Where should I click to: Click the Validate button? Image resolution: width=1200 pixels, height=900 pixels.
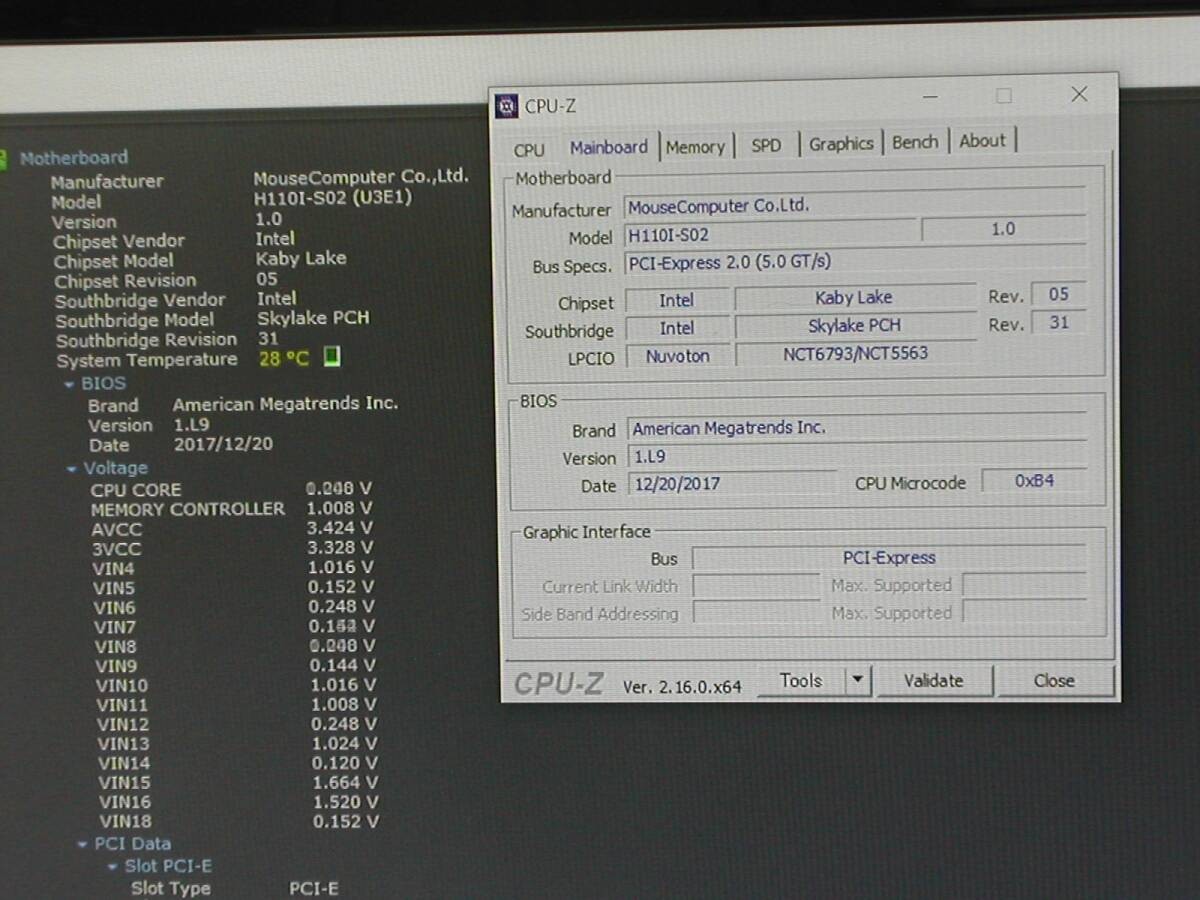pos(933,680)
